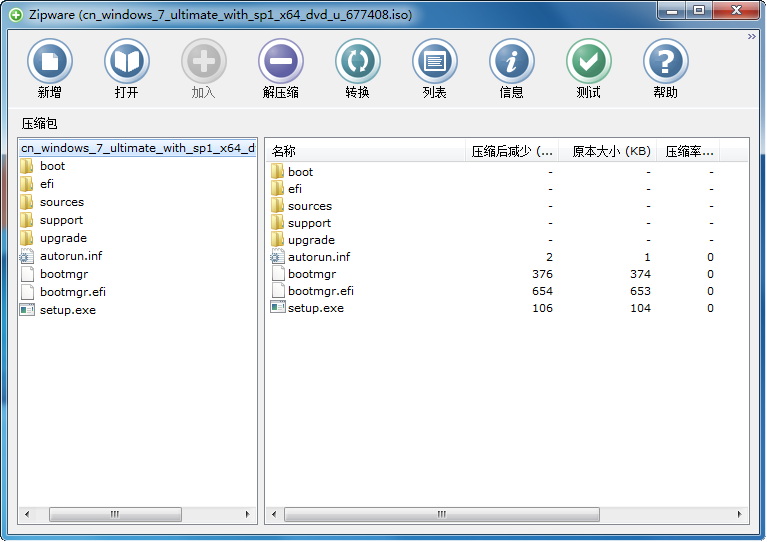Click left pane horizontal scrollbar thumb

point(115,514)
